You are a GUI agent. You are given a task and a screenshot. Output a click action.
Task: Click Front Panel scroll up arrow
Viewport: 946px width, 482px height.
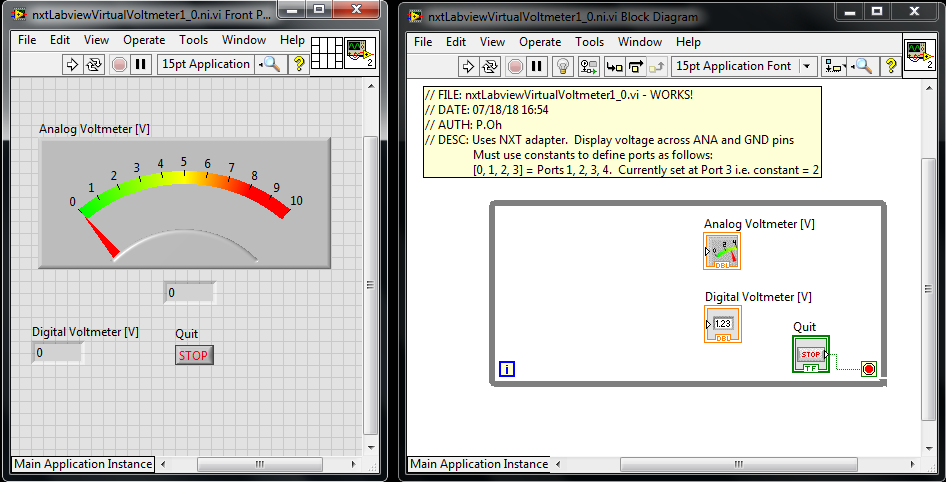coord(370,85)
